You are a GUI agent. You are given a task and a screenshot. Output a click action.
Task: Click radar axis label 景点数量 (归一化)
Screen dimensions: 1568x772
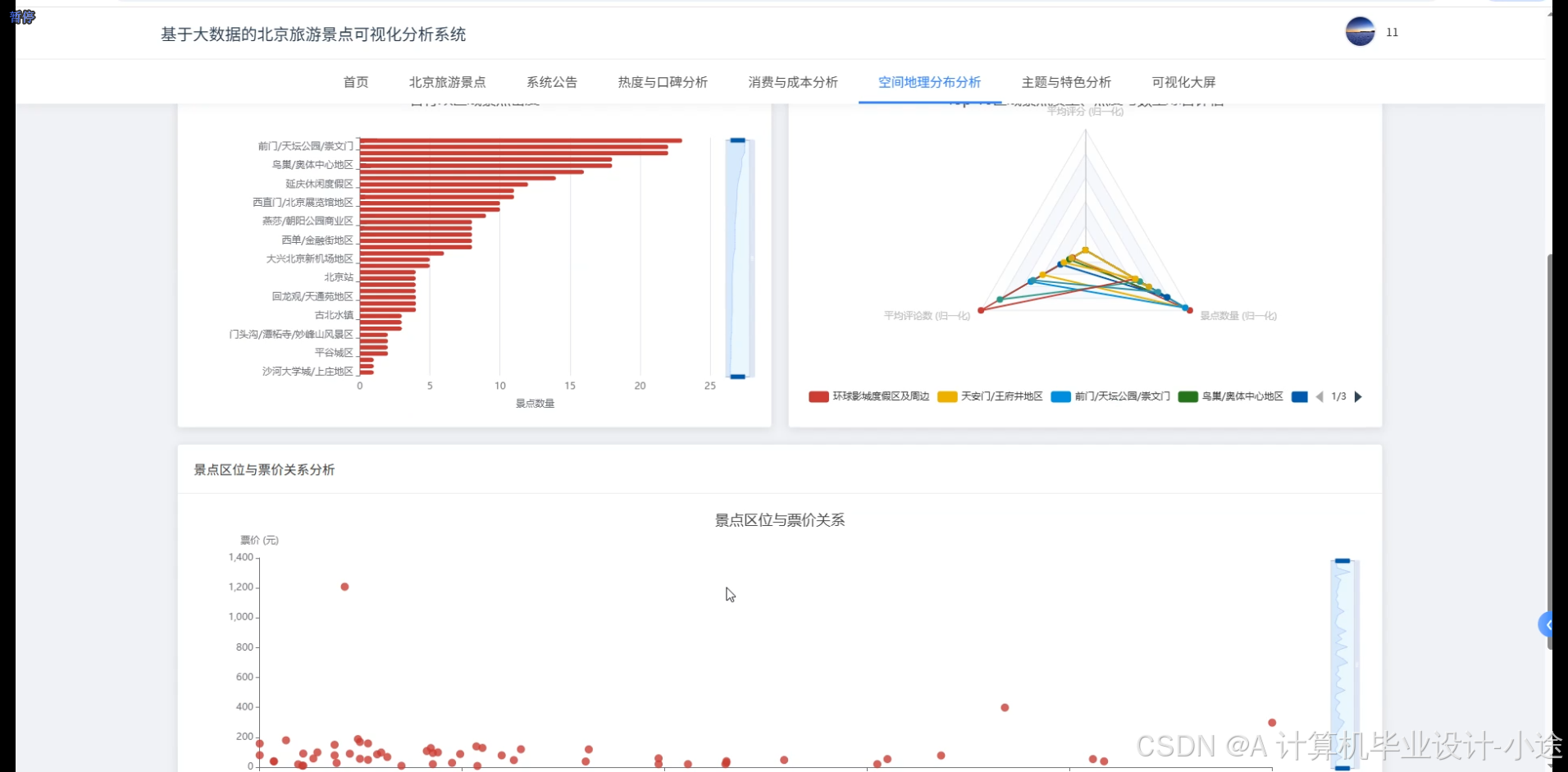(1238, 316)
